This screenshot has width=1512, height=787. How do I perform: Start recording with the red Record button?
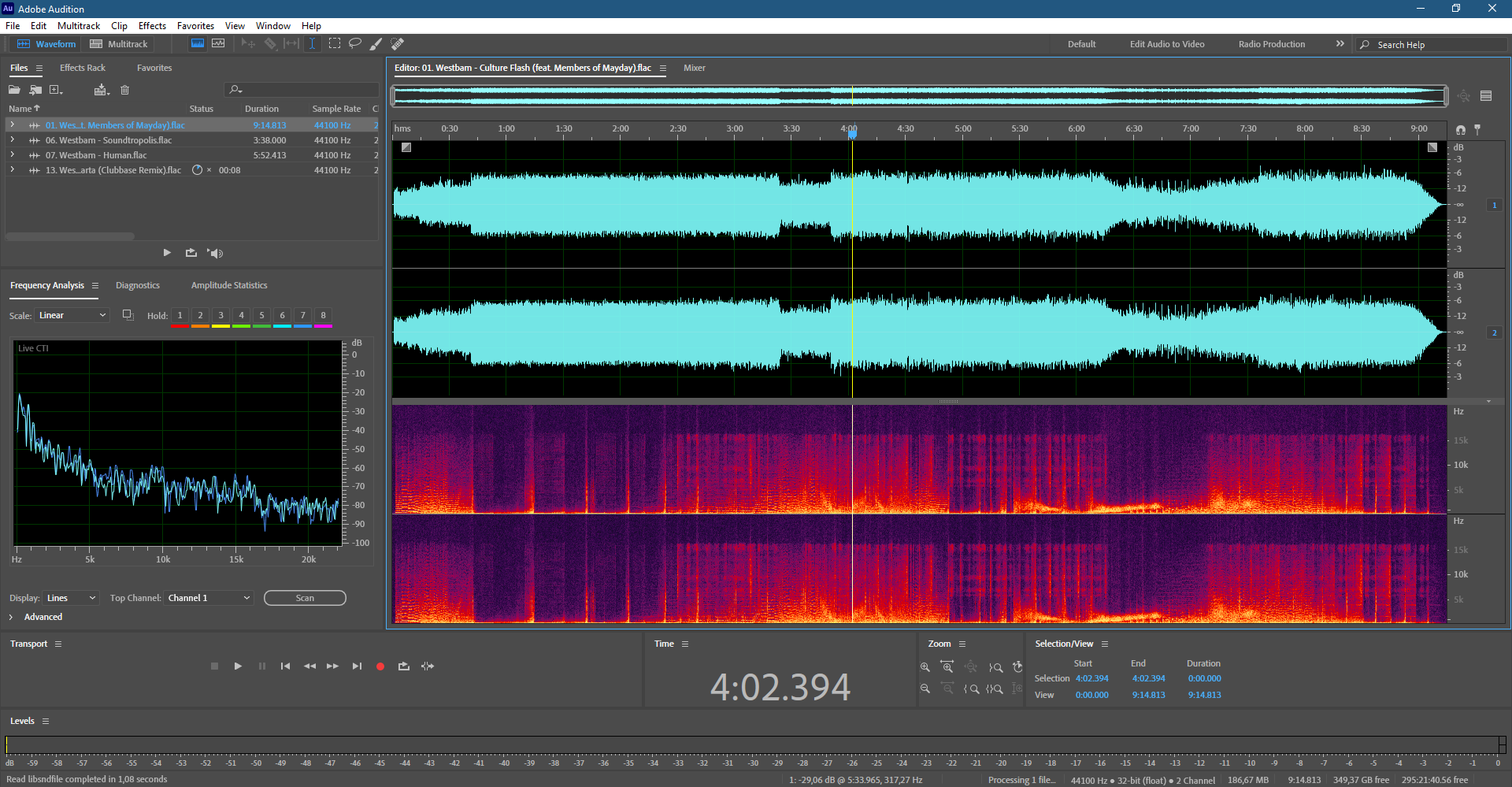coord(380,666)
